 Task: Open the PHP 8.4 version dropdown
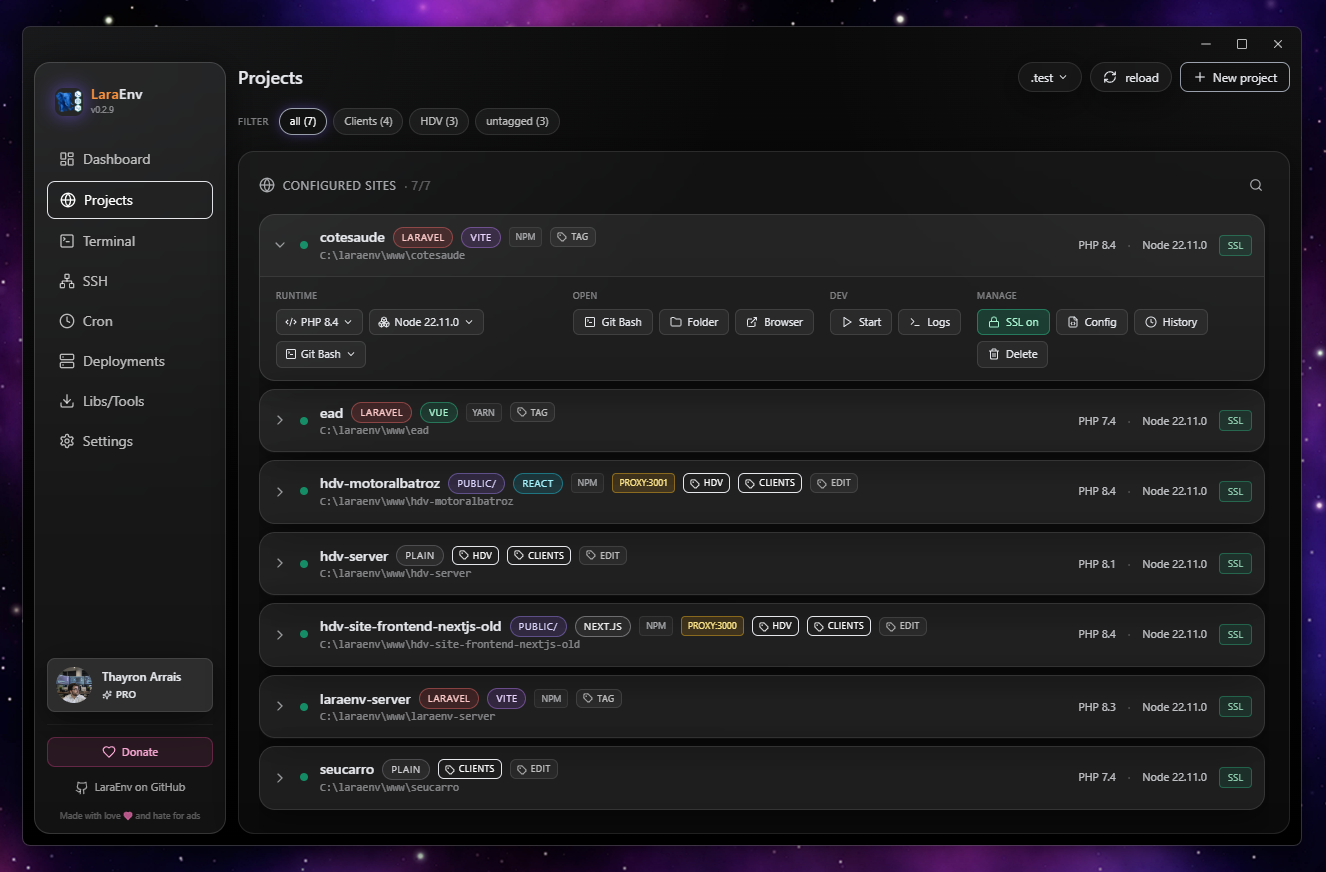(319, 322)
